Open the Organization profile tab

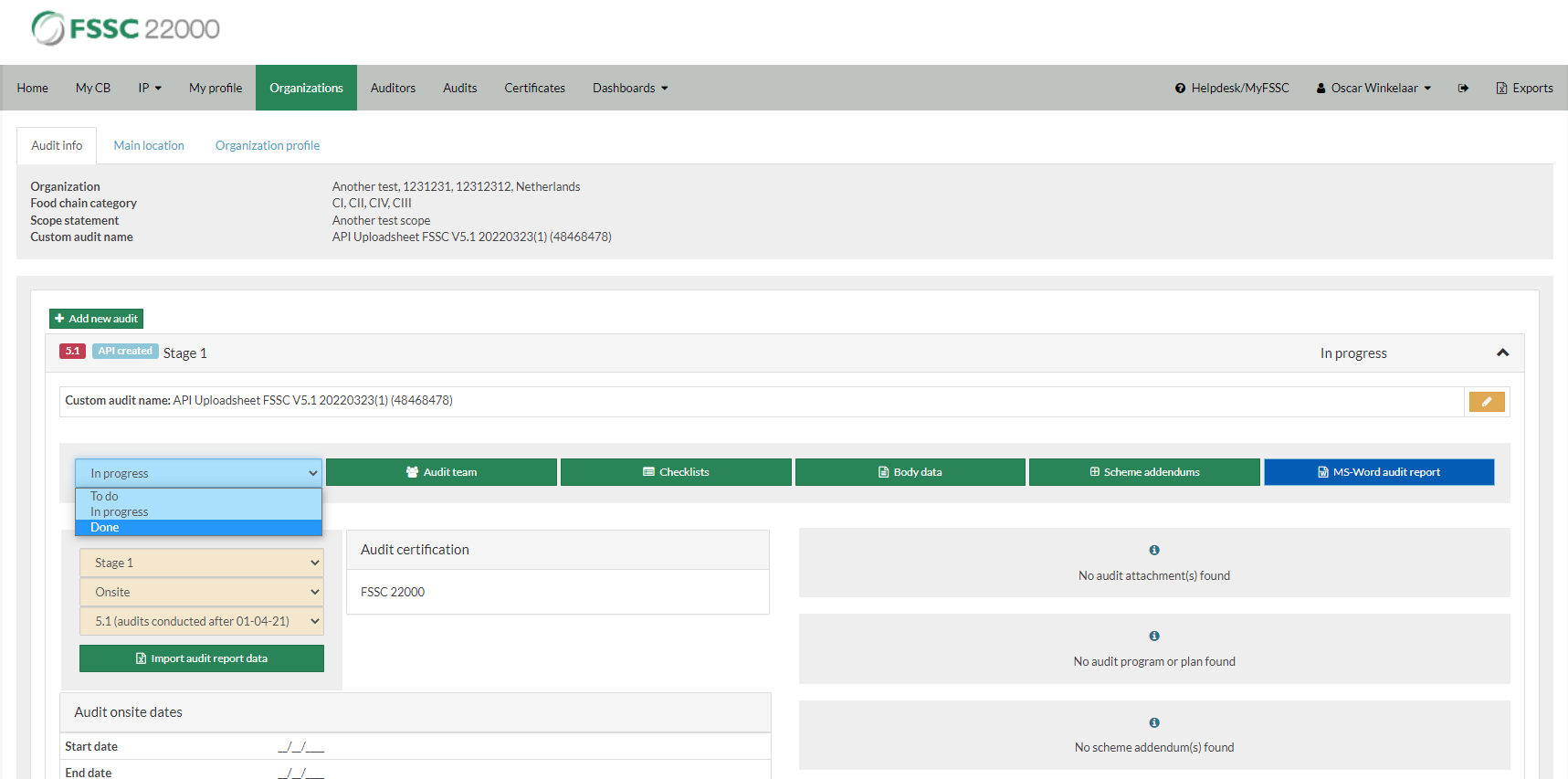coord(268,145)
